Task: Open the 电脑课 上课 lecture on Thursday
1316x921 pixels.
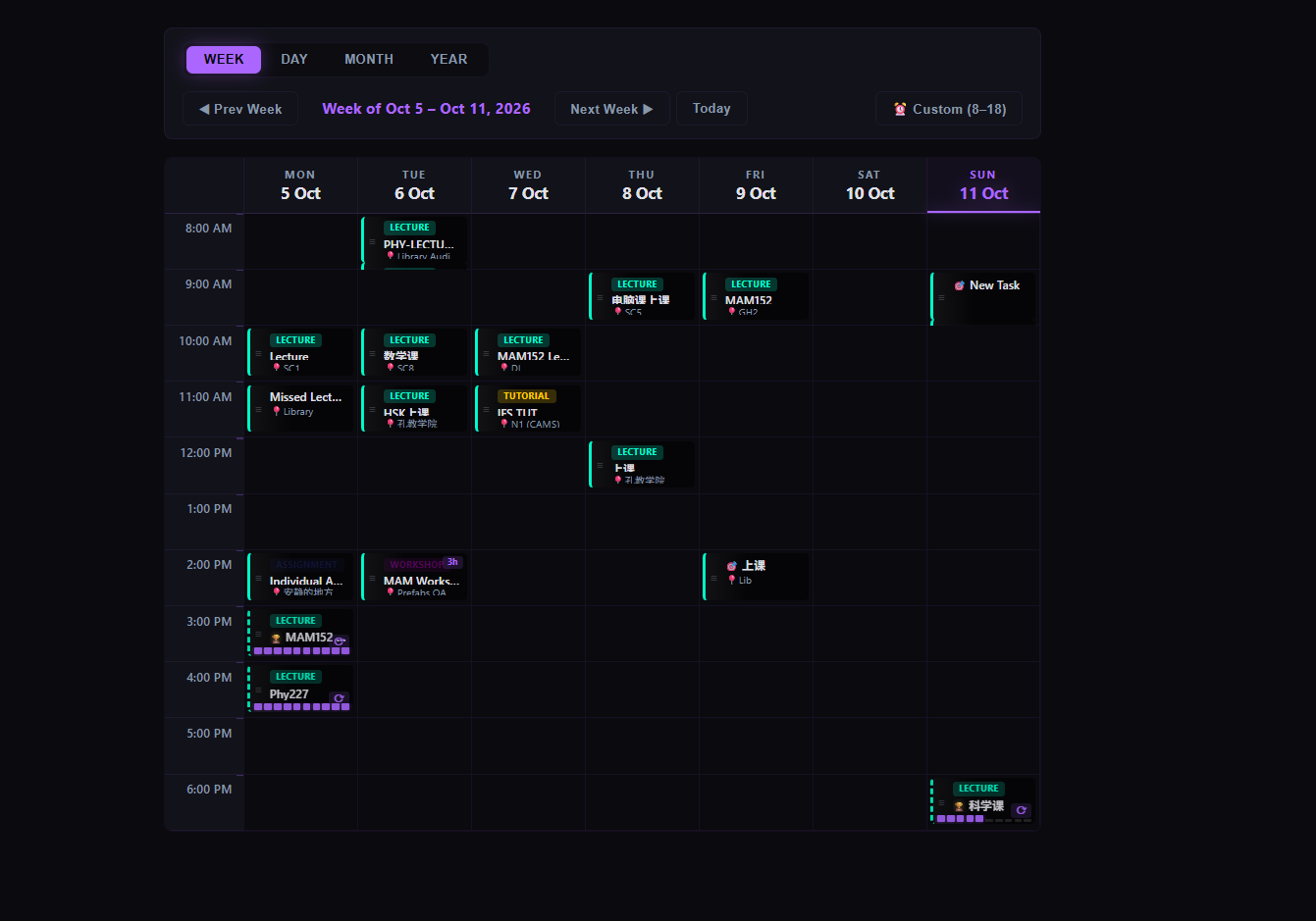Action: pos(642,296)
